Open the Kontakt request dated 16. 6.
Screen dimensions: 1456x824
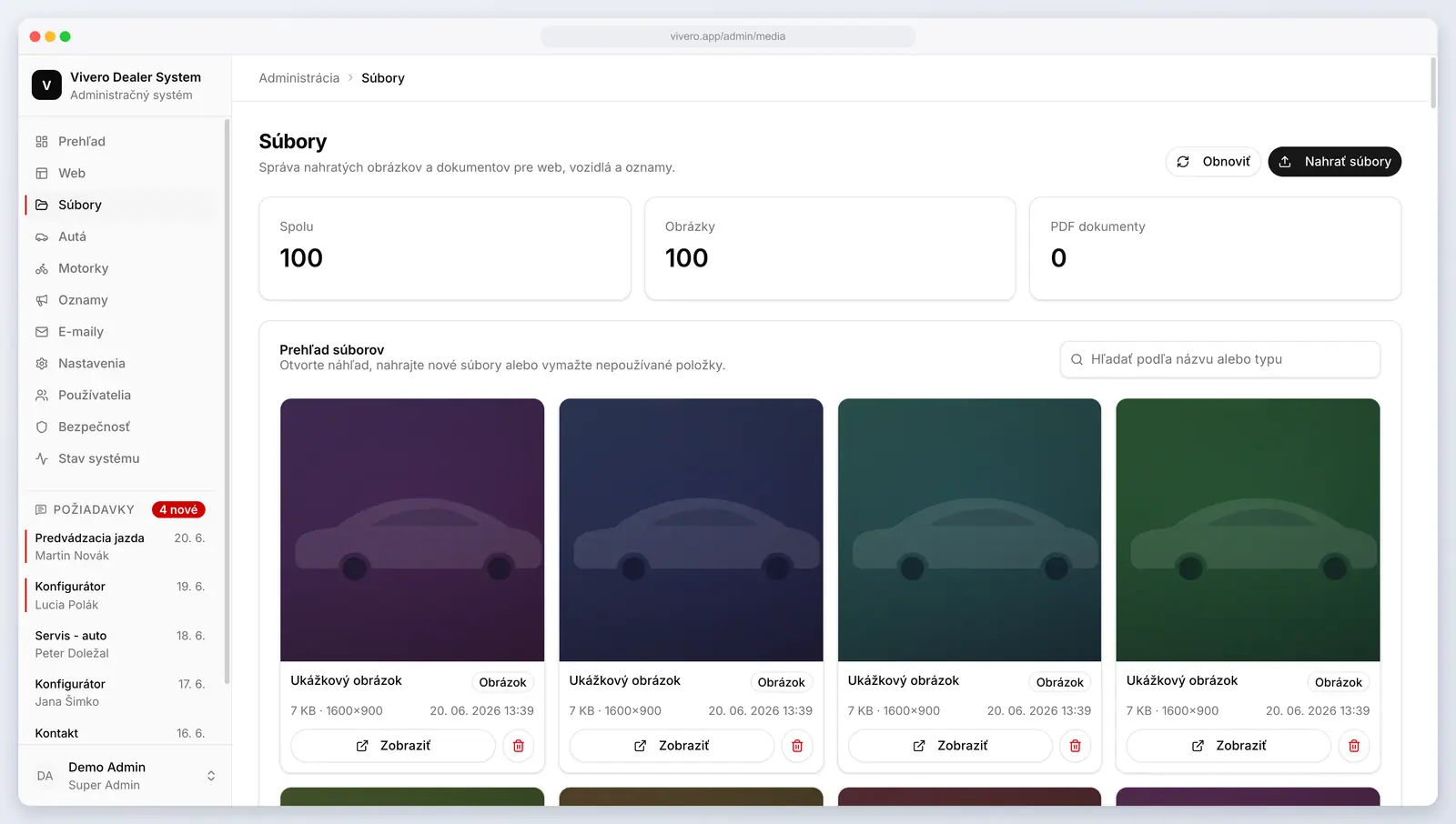120,733
